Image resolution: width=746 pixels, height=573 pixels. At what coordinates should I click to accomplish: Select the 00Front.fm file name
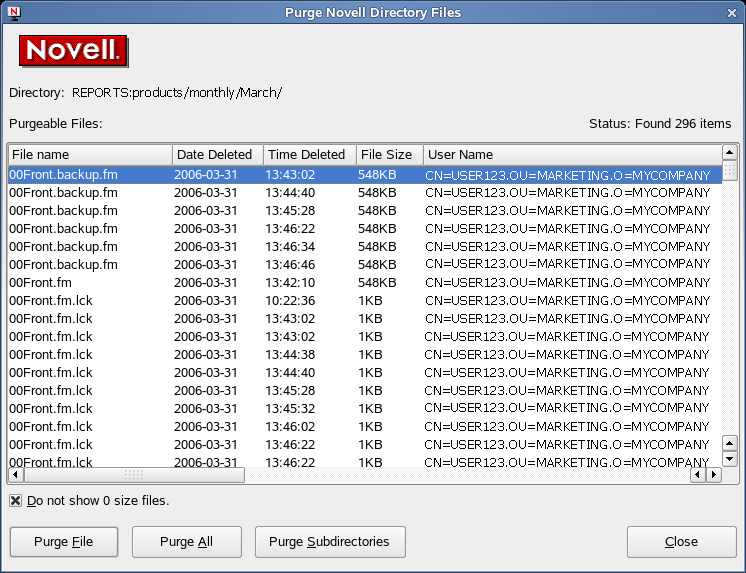[x=40, y=283]
